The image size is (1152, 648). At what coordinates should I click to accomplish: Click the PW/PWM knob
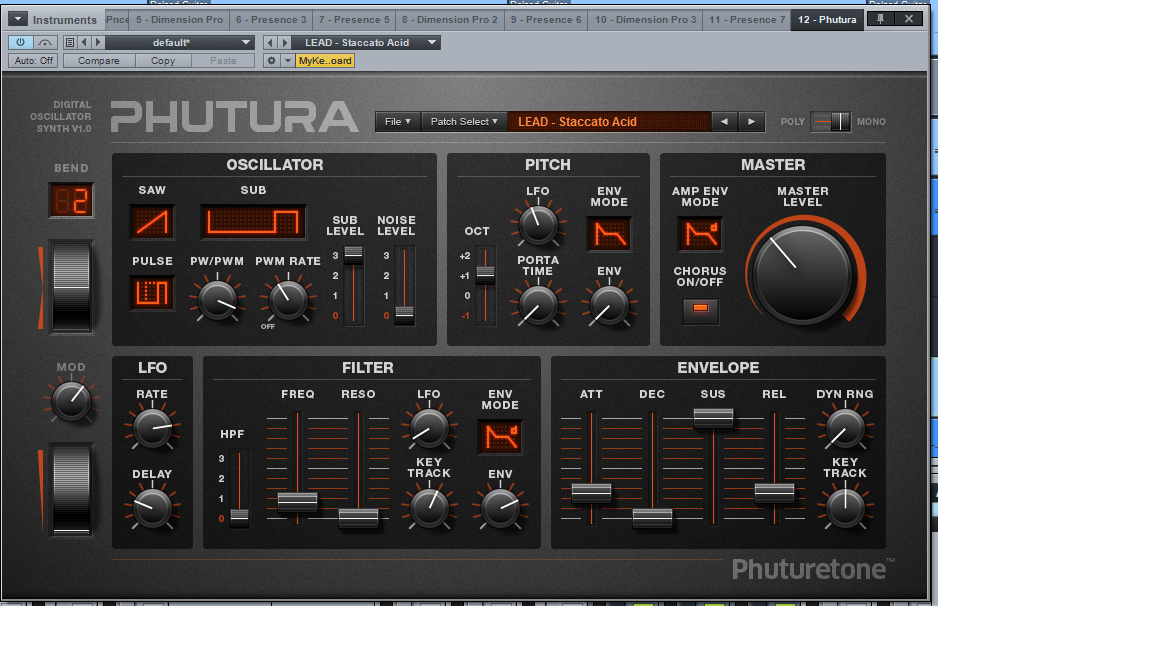pos(217,299)
